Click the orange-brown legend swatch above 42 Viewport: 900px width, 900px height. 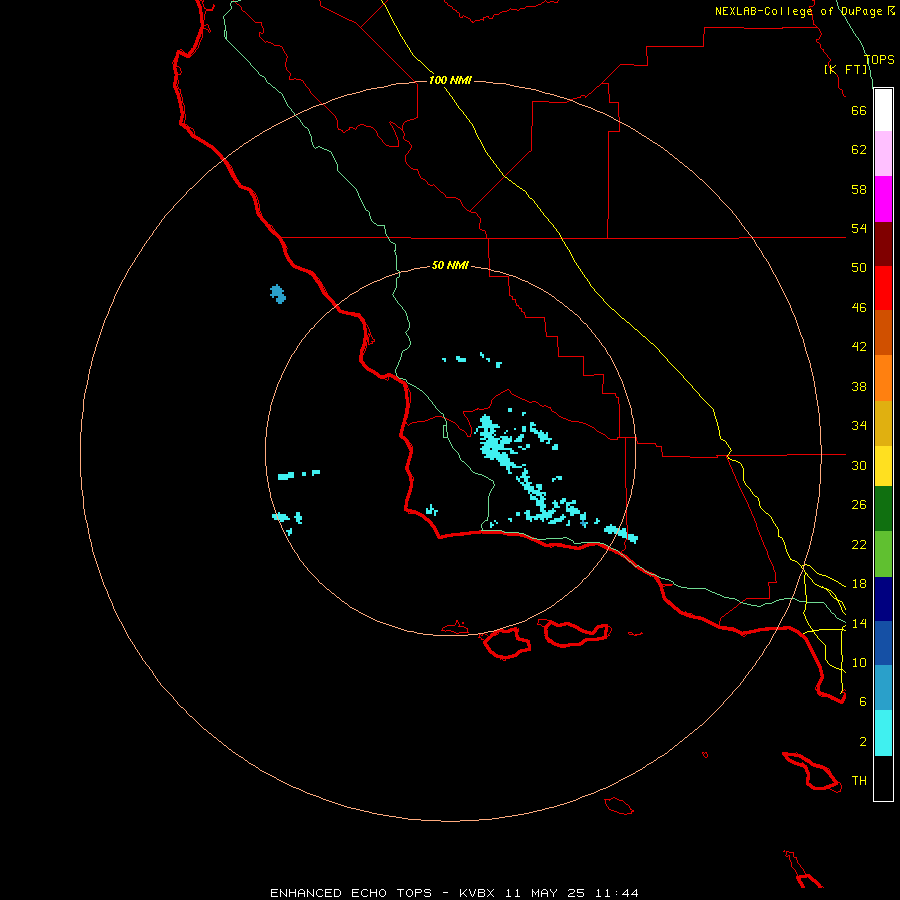point(883,332)
